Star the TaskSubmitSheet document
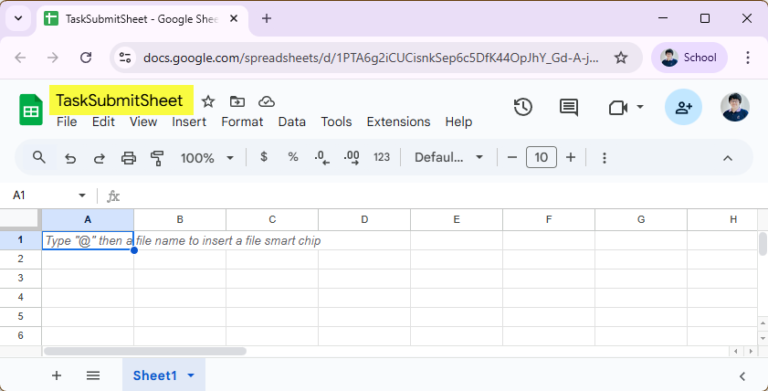 [x=208, y=101]
